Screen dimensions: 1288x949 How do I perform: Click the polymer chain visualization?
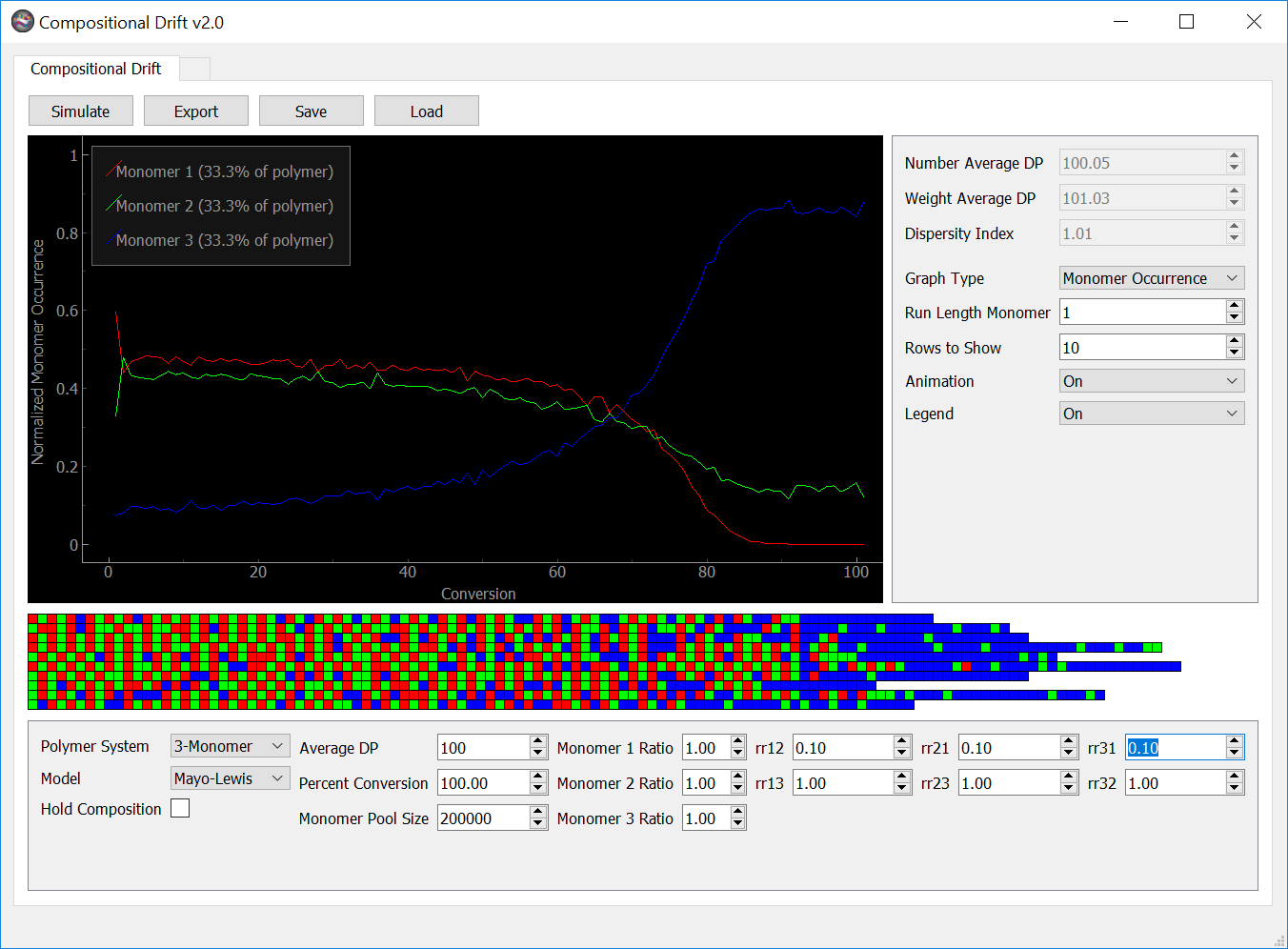pyautogui.click(x=604, y=661)
